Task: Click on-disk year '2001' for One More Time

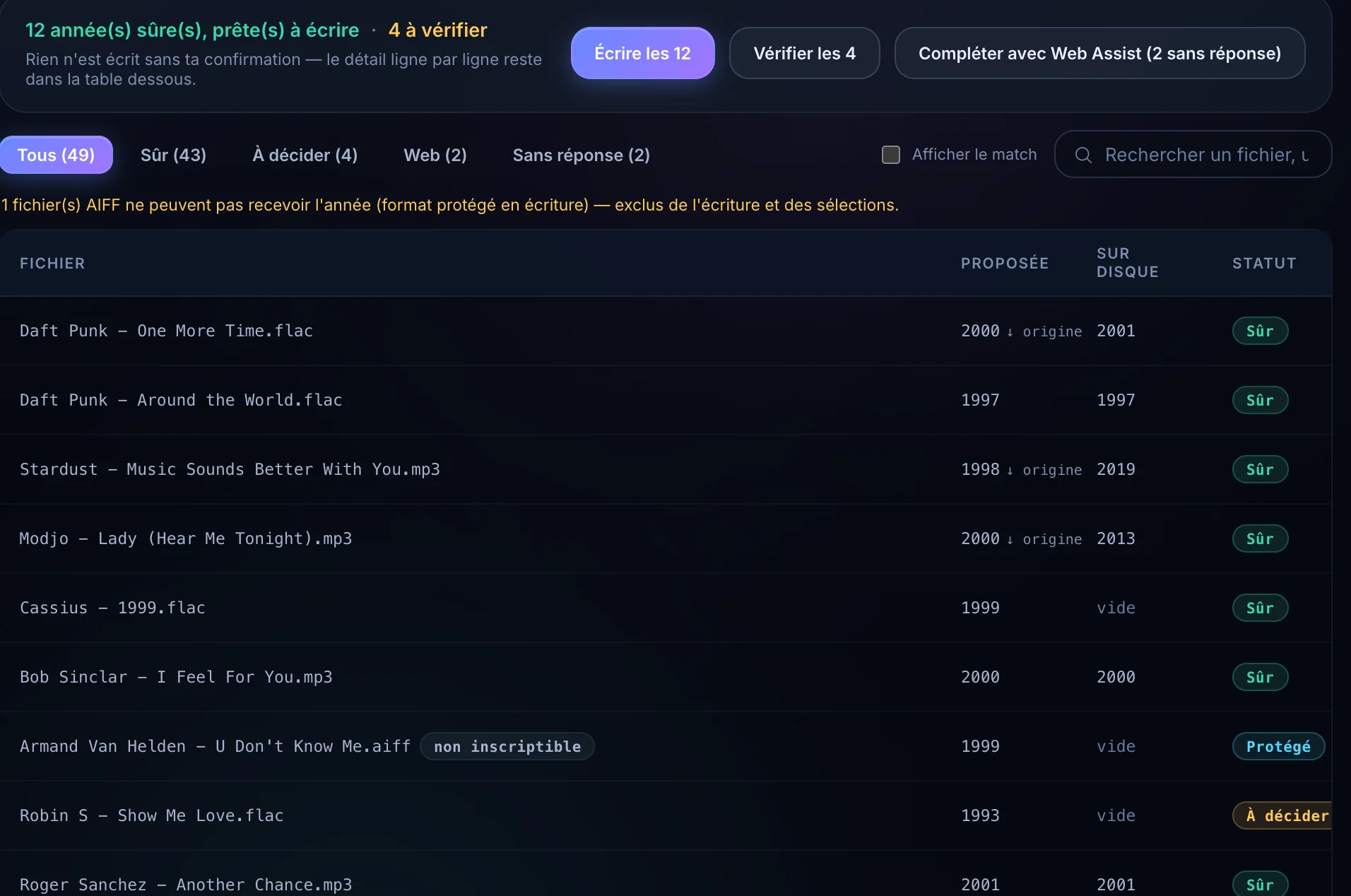Action: point(1116,331)
